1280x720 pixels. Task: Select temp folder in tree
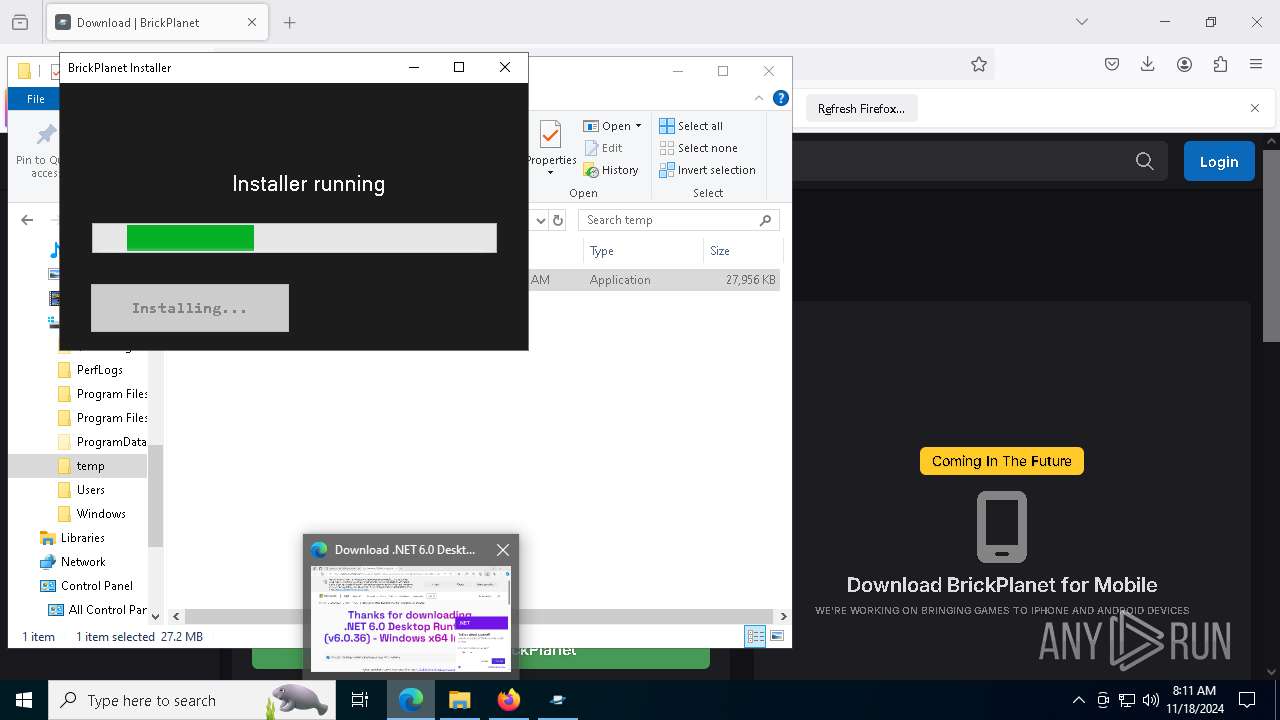[x=80, y=466]
